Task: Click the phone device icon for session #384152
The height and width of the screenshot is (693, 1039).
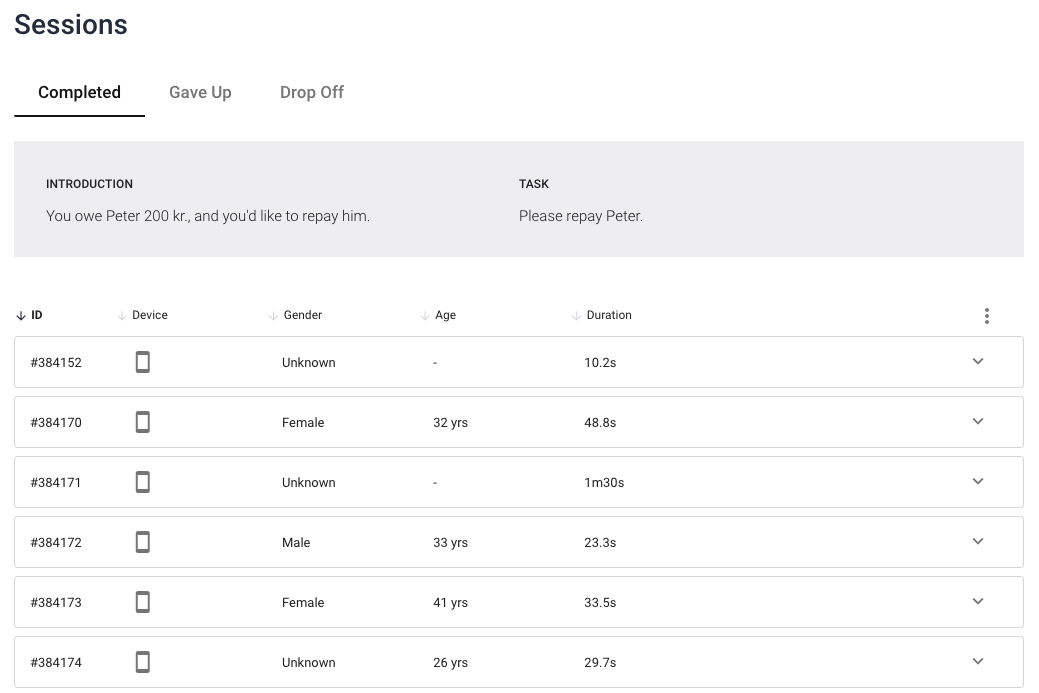Action: point(142,362)
